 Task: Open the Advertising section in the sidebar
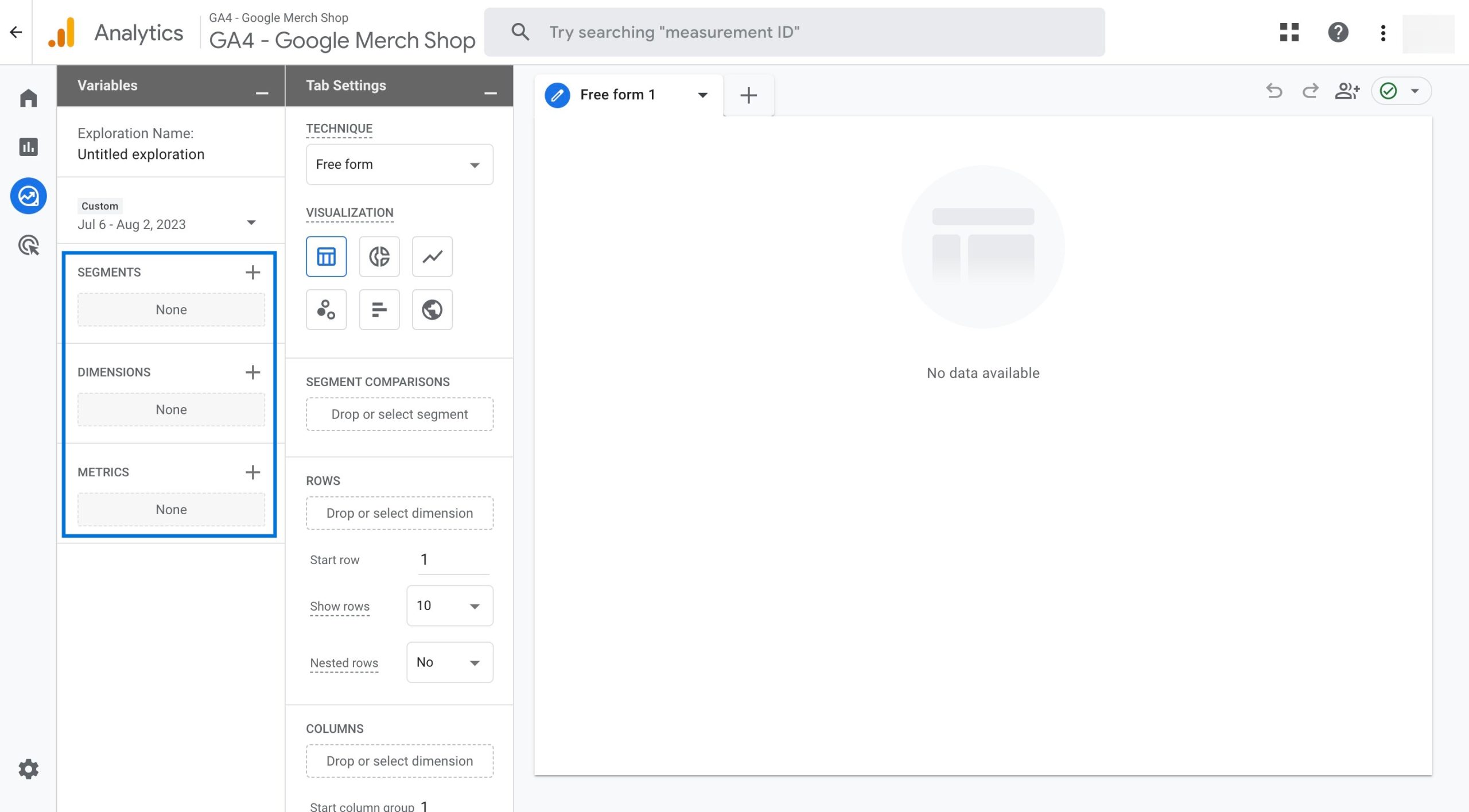(28, 245)
